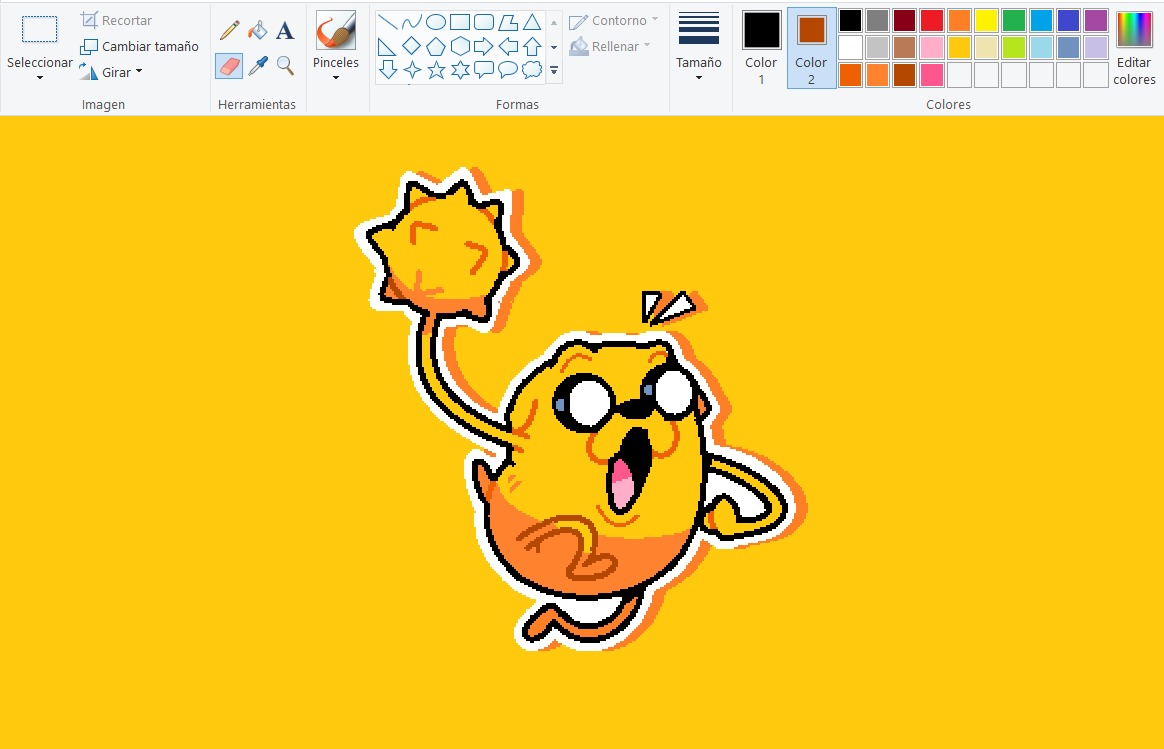
Task: Click the rectangular selection icon
Action: 39,29
